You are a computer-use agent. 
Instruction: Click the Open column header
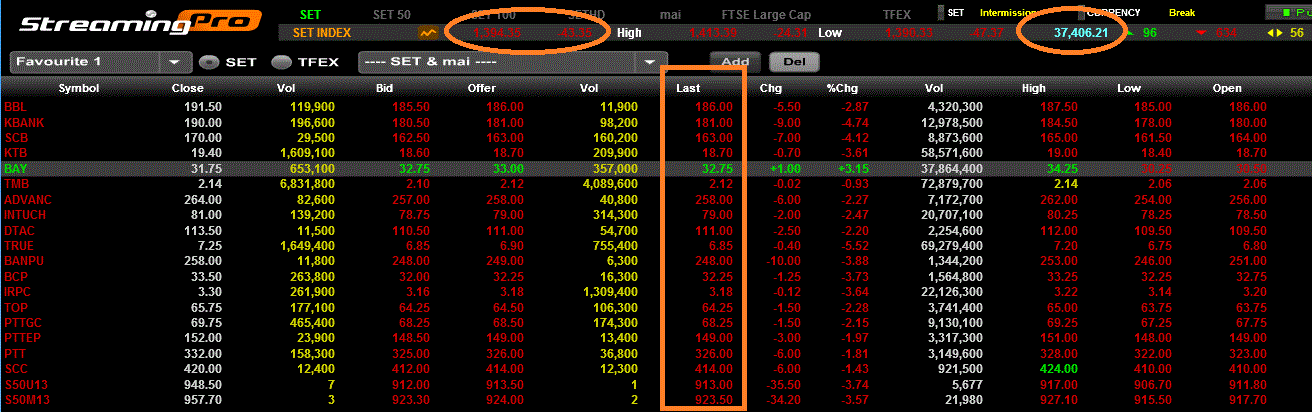point(1227,88)
